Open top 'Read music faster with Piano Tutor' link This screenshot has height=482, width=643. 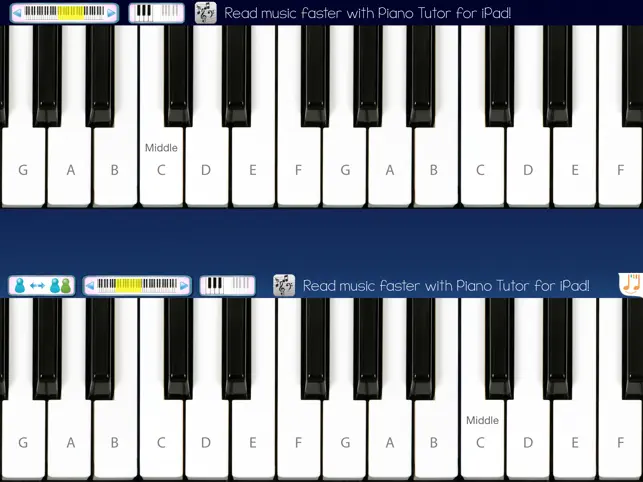367,13
